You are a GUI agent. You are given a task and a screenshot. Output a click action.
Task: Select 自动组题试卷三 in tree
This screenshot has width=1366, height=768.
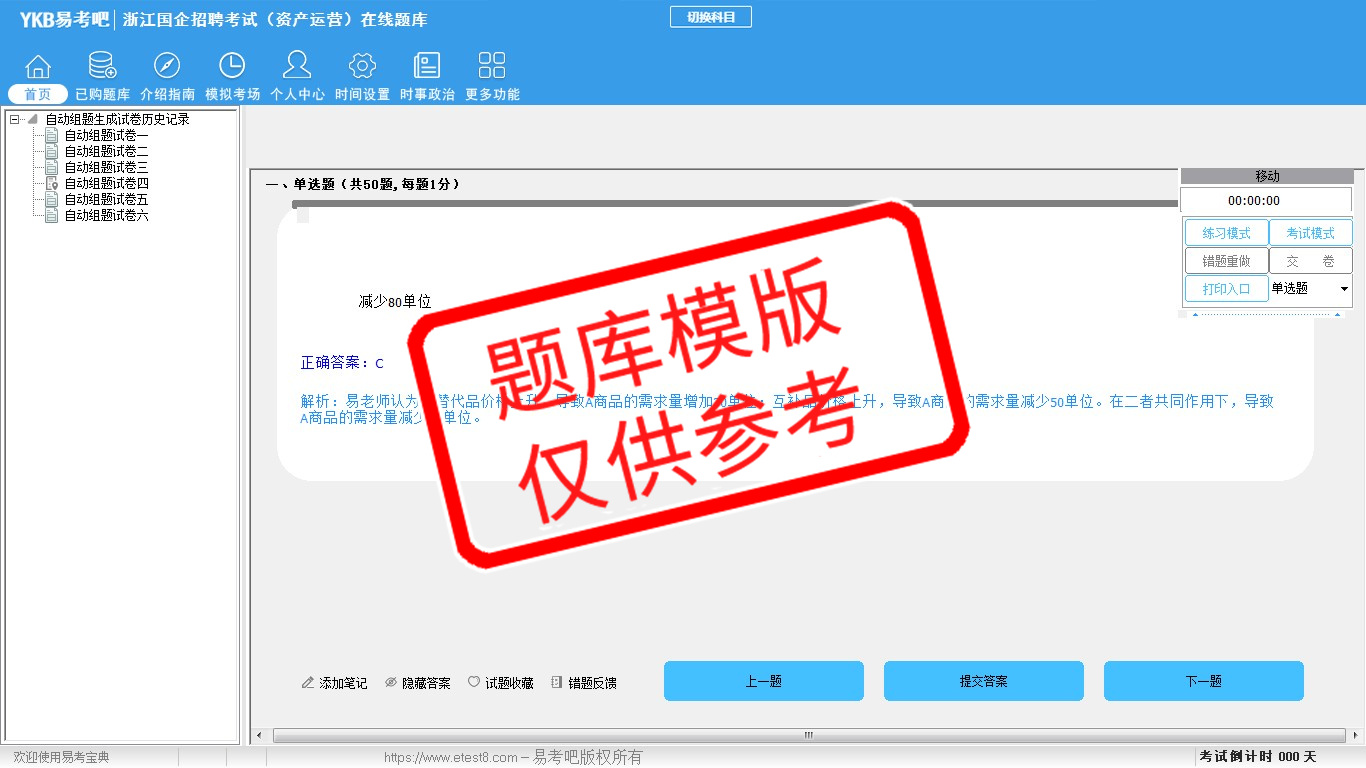[x=106, y=168]
